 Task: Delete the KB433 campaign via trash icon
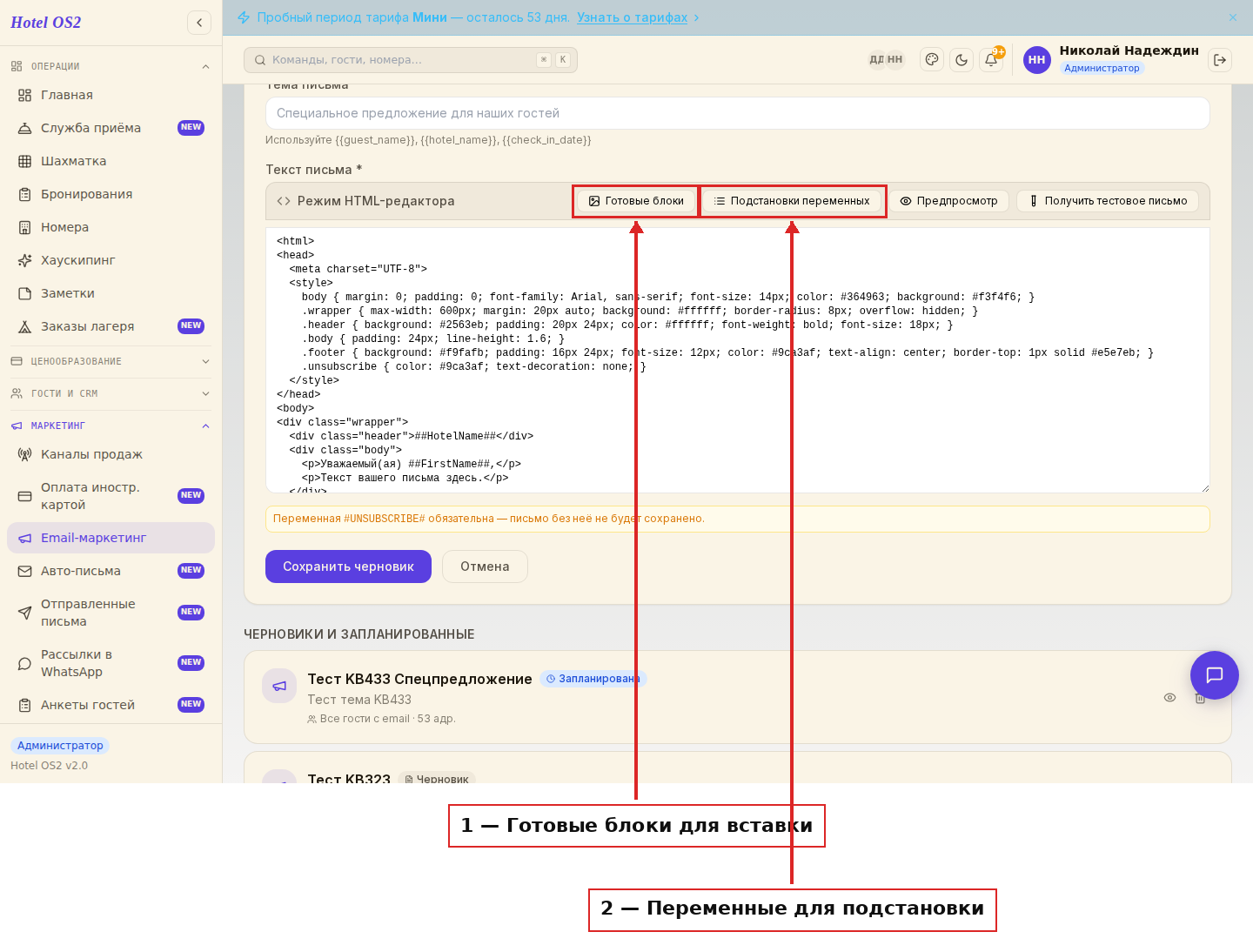1200,698
